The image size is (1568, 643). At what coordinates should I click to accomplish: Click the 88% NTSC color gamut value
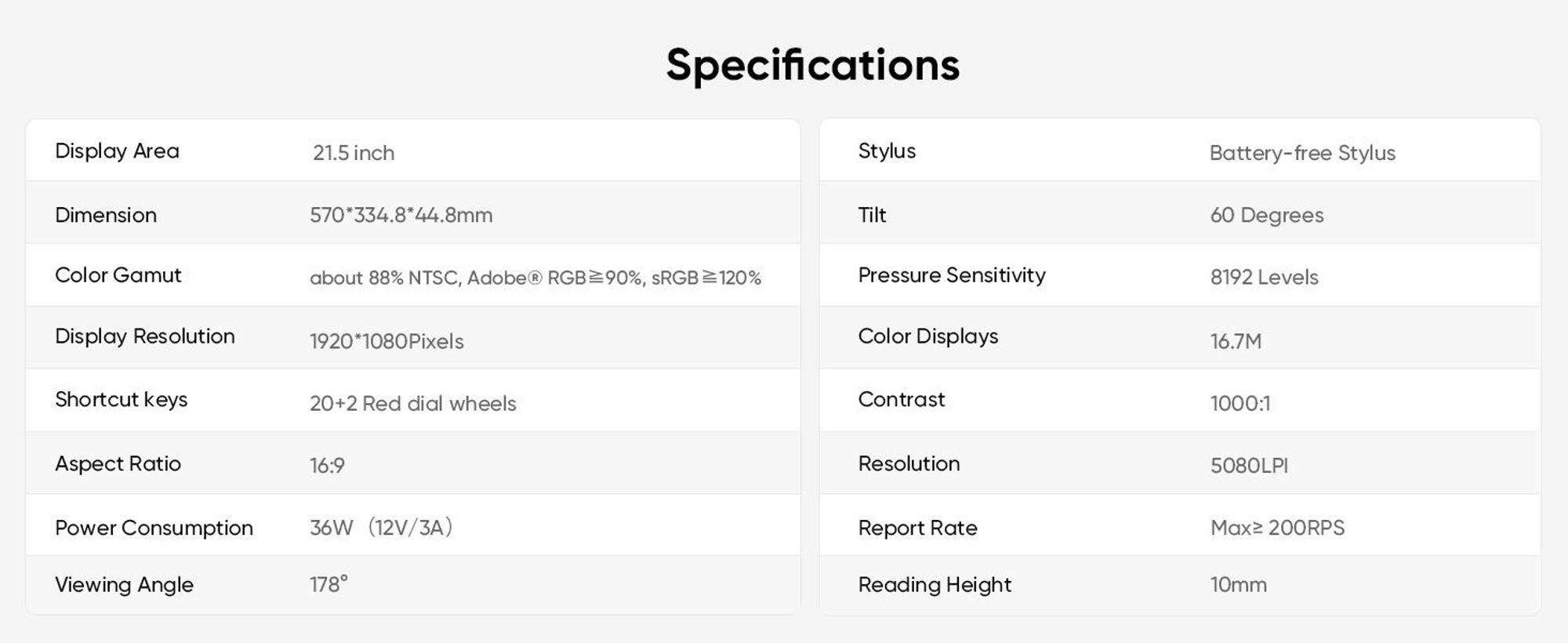535,278
